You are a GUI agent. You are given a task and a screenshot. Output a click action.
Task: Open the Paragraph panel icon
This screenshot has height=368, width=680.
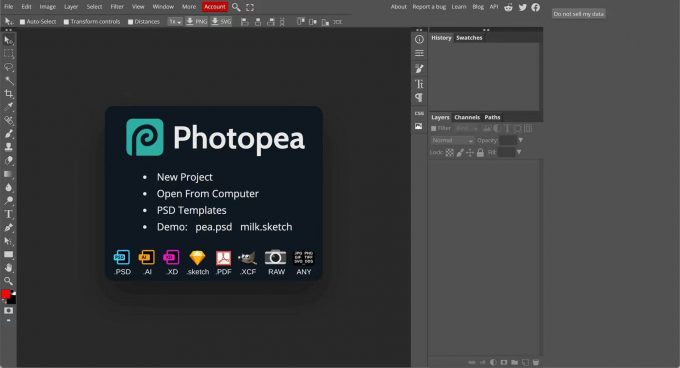419,98
